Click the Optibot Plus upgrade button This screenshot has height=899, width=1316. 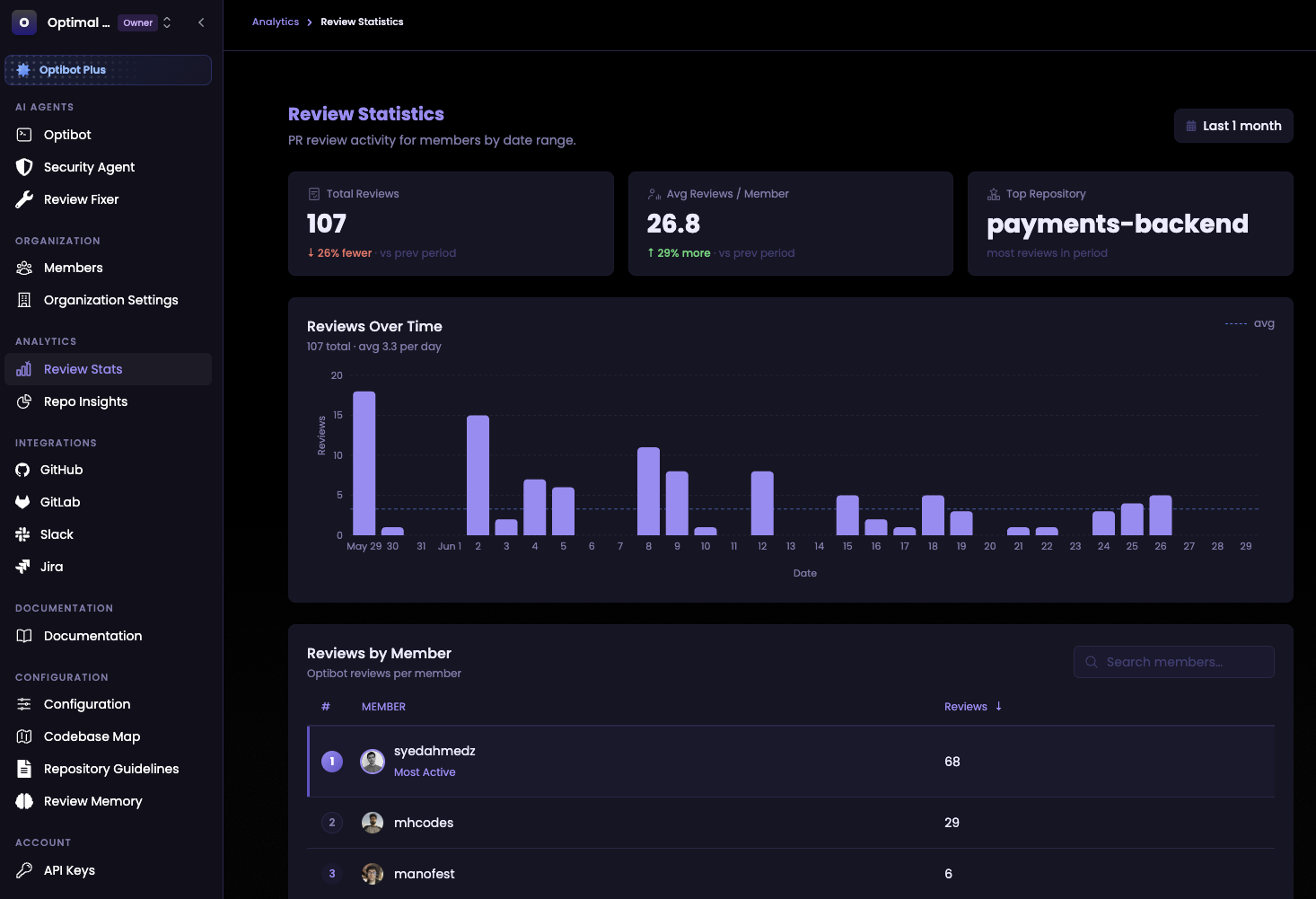[x=108, y=70]
